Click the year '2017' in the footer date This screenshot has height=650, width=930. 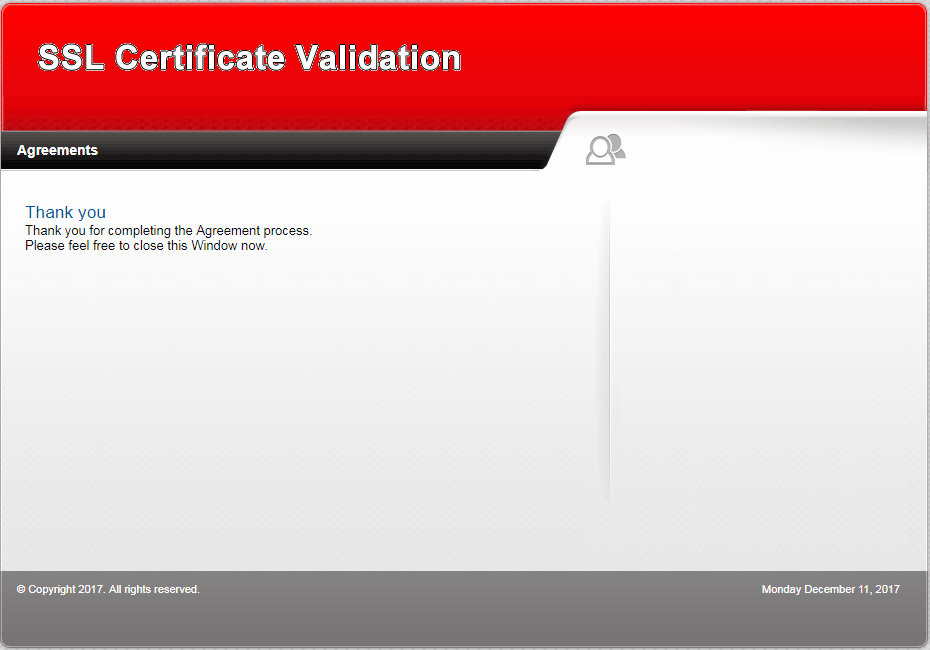[x=886, y=589]
